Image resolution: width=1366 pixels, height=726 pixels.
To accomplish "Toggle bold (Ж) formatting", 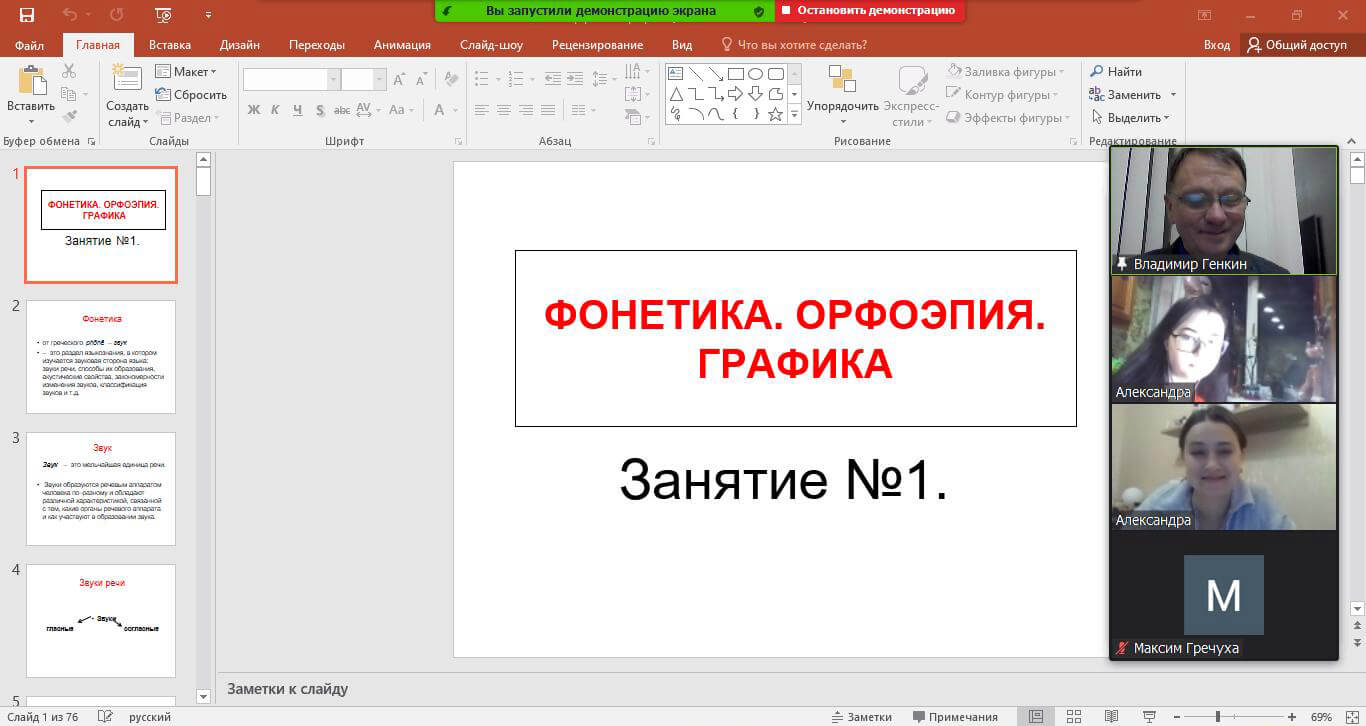I will click(x=254, y=110).
